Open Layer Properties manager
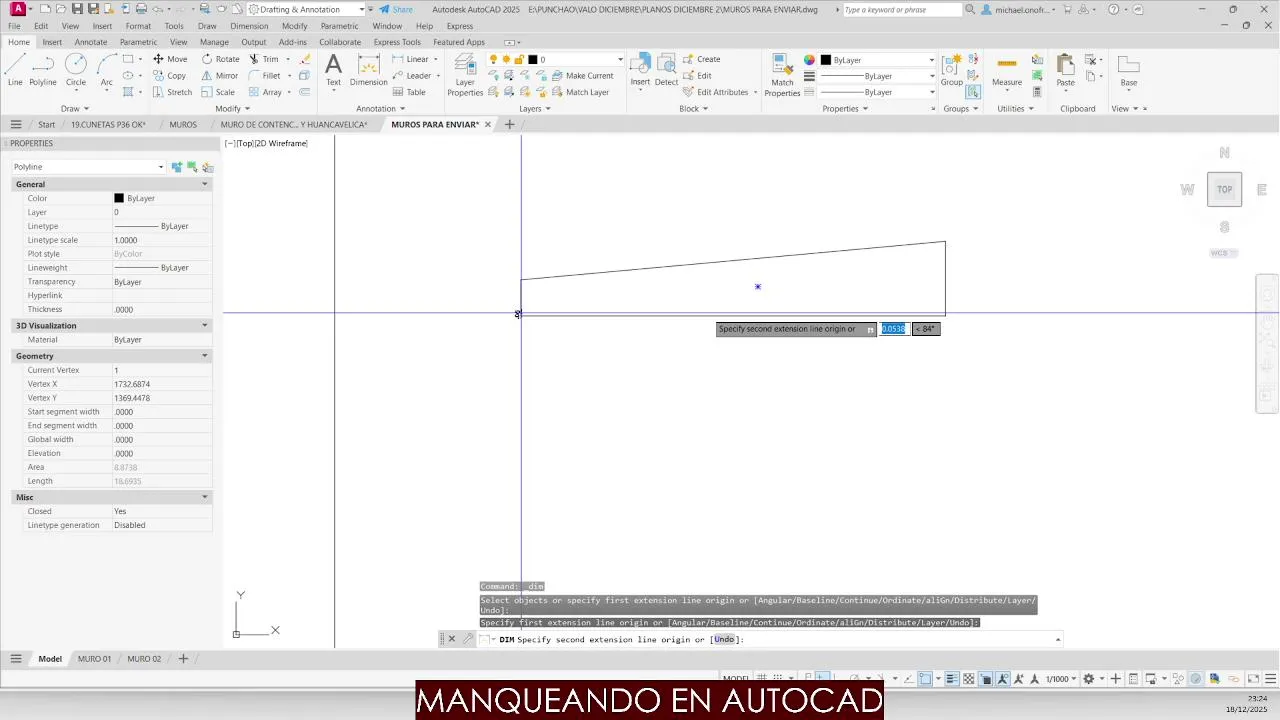1280x720 pixels. (465, 75)
